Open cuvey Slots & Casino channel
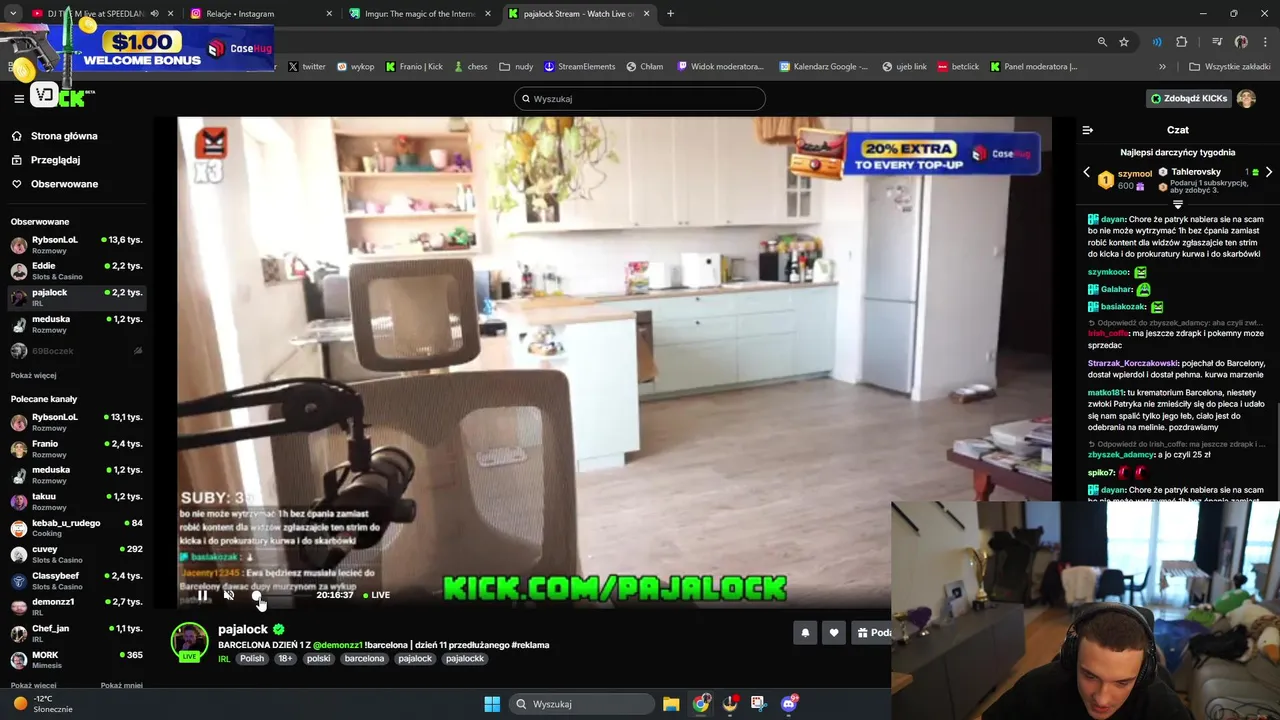Screen dimensions: 1280x720 (x=76, y=555)
